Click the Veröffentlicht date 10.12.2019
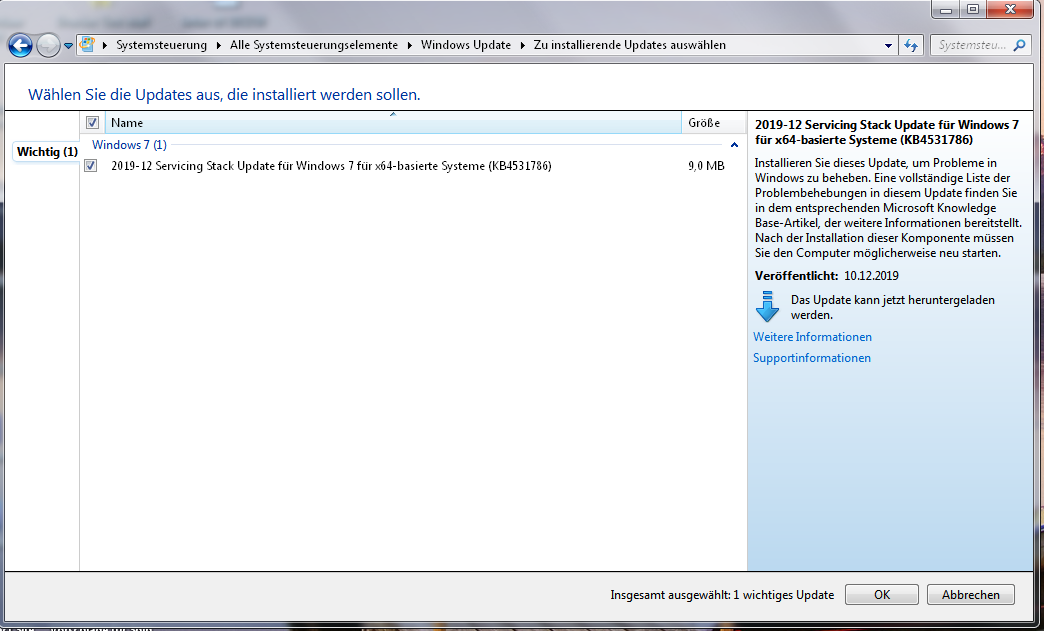1044x631 pixels. pyautogui.click(x=871, y=276)
